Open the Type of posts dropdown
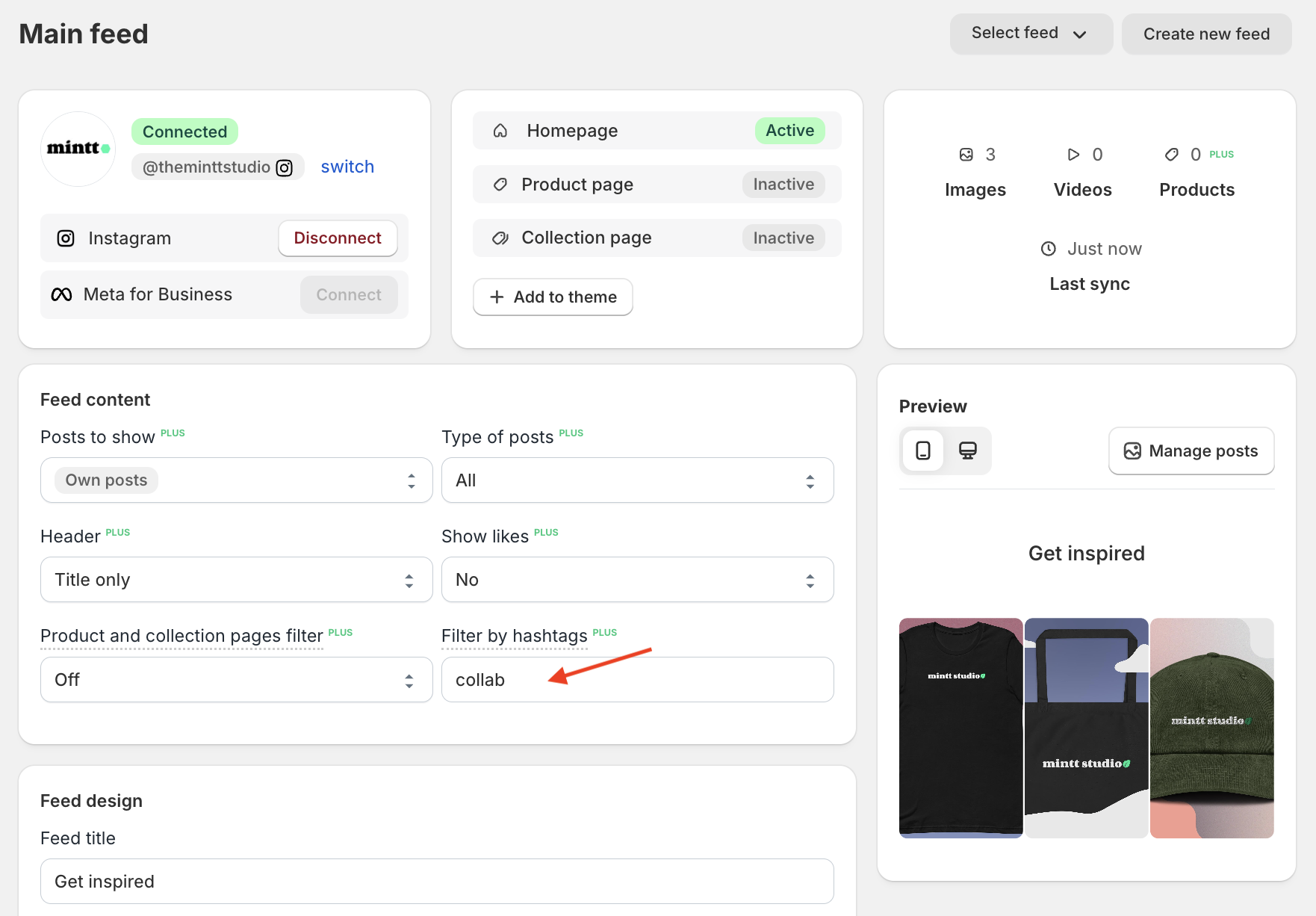Viewport: 1316px width, 916px height. coord(636,480)
